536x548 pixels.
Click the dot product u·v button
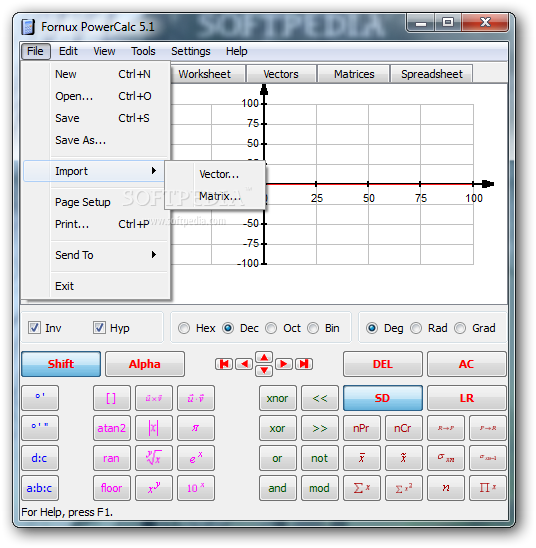[x=196, y=398]
